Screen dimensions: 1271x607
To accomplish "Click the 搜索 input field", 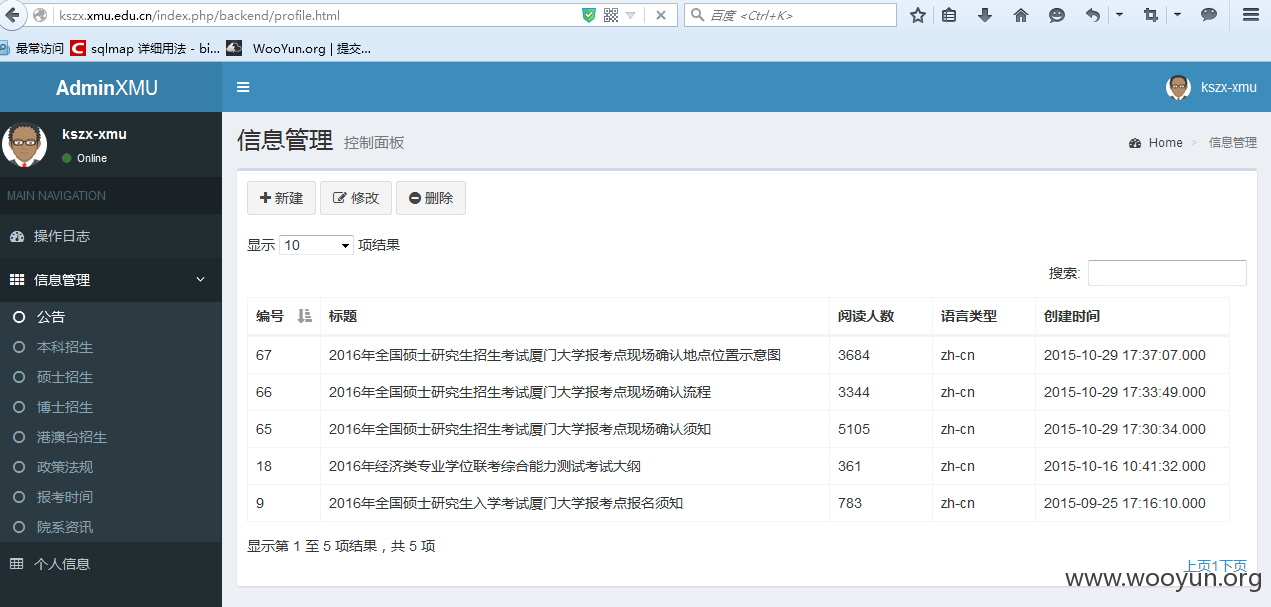I will [1167, 273].
